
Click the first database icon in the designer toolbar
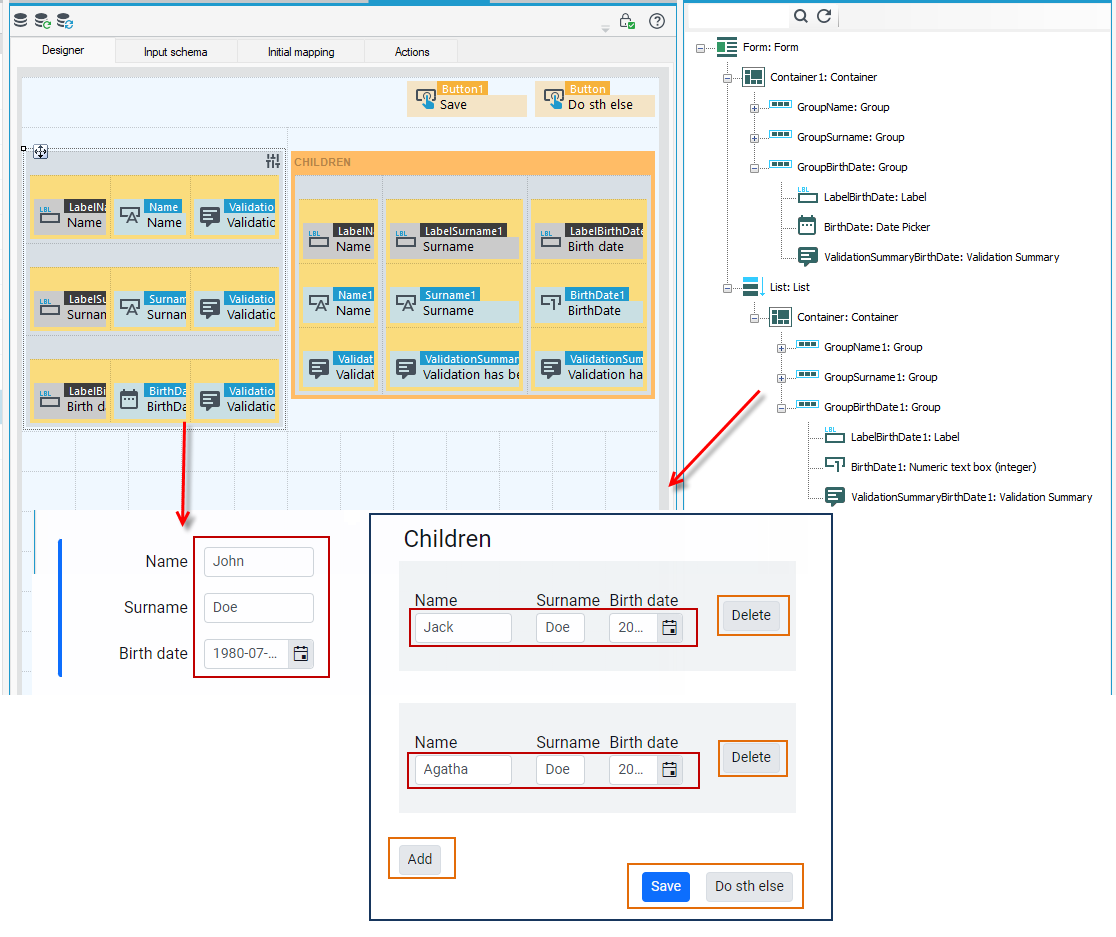(21, 21)
